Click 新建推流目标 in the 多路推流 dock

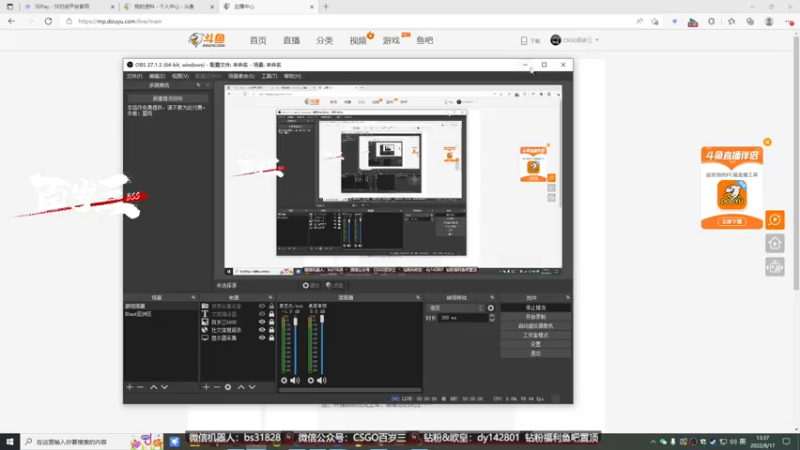pos(167,98)
